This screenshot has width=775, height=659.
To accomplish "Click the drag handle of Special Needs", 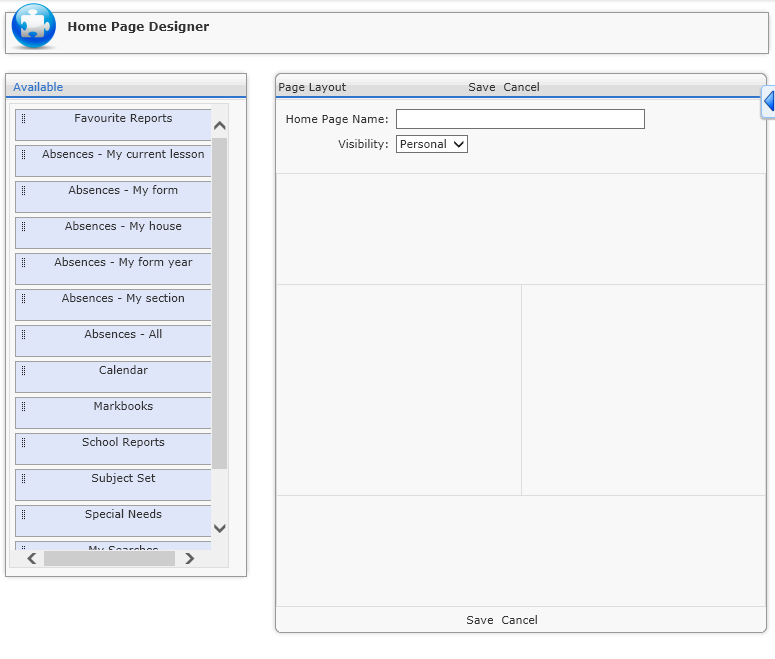I will coord(23,515).
